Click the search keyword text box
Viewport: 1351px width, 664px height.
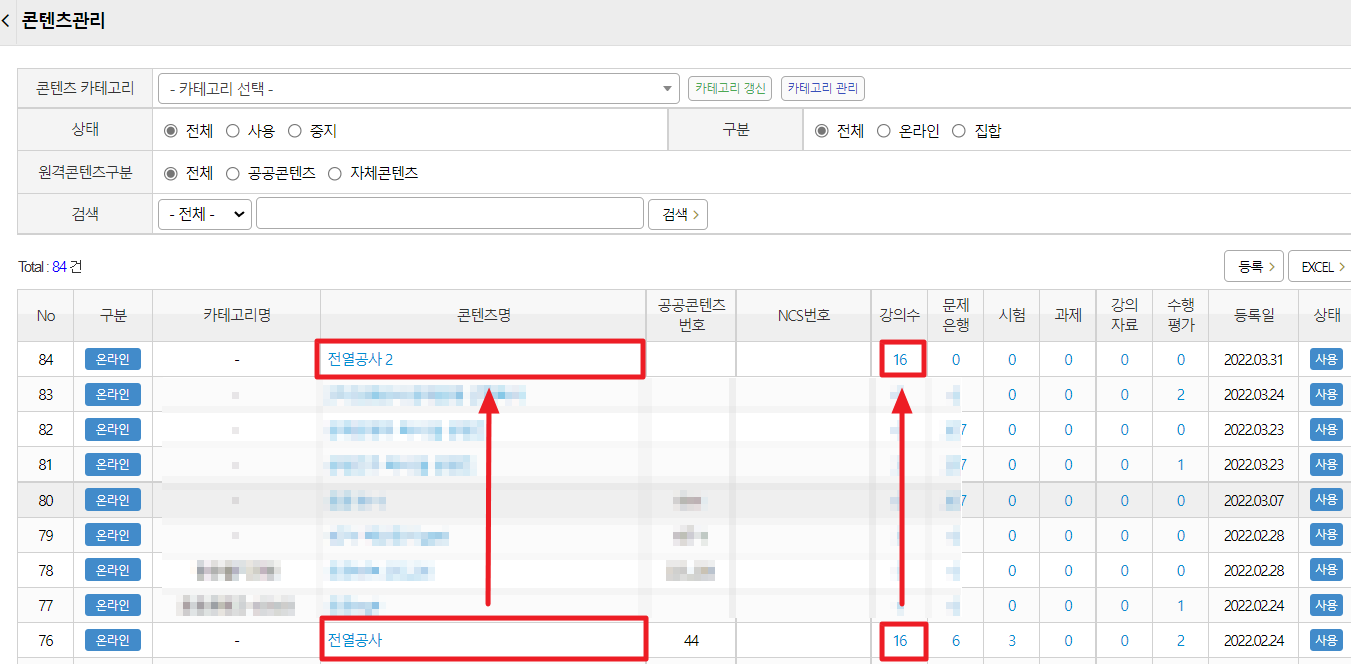pyautogui.click(x=449, y=214)
